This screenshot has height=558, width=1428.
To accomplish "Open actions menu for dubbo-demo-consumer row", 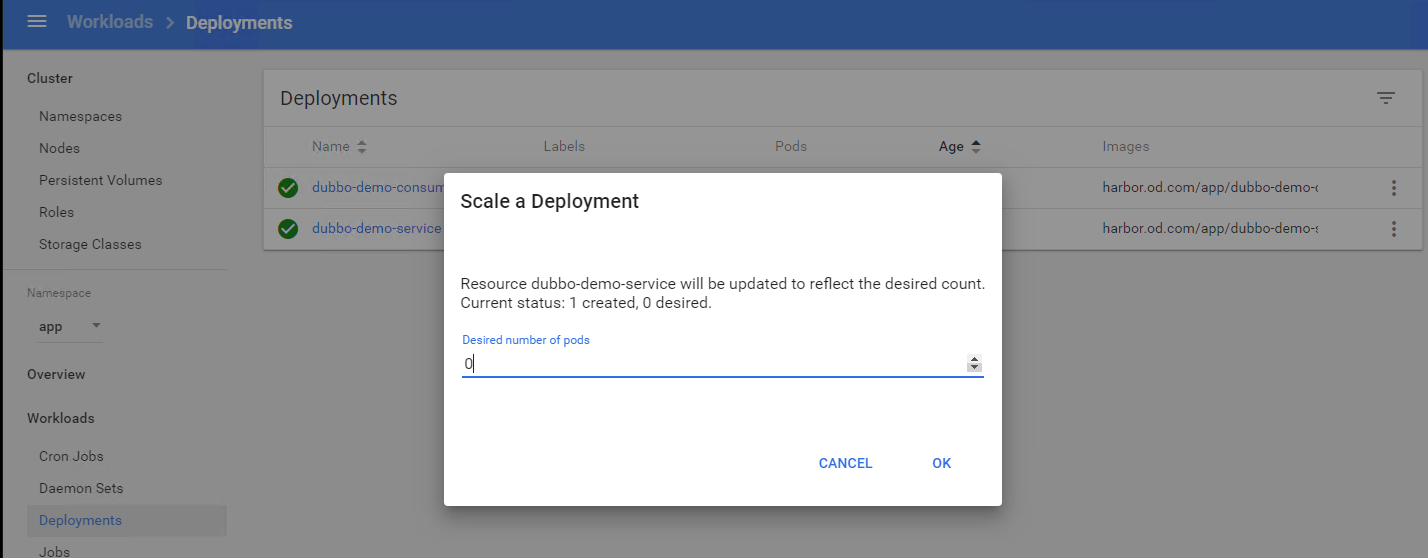I will (x=1393, y=188).
